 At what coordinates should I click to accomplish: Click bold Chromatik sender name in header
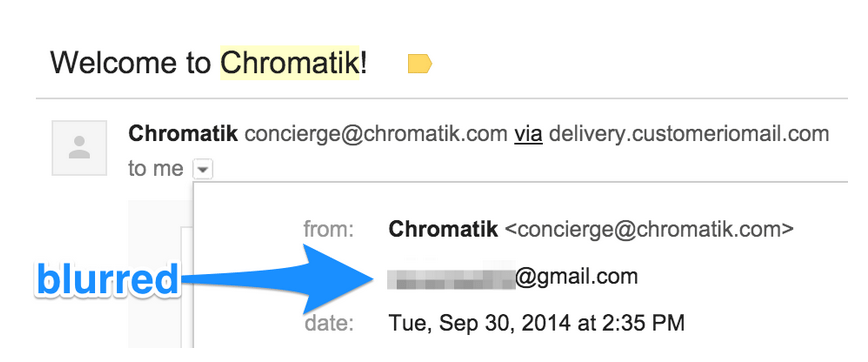click(183, 134)
